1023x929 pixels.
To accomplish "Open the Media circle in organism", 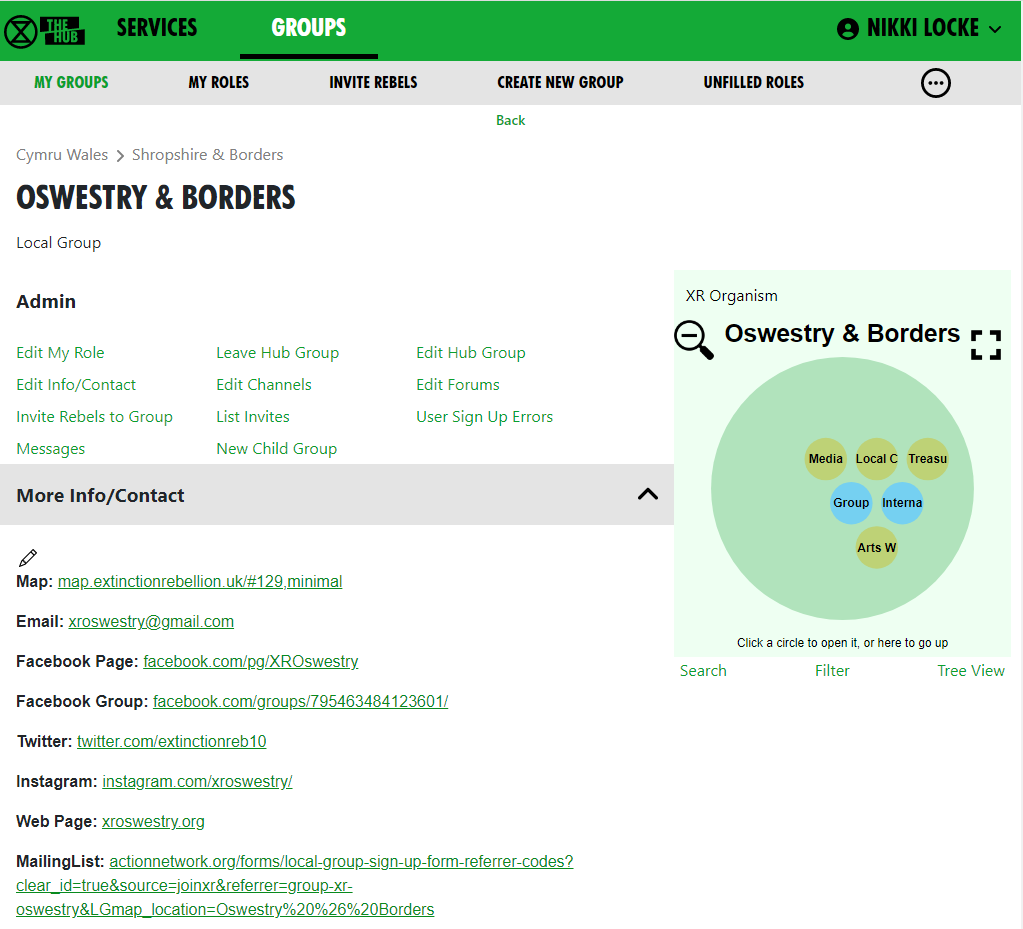I will tap(825, 459).
